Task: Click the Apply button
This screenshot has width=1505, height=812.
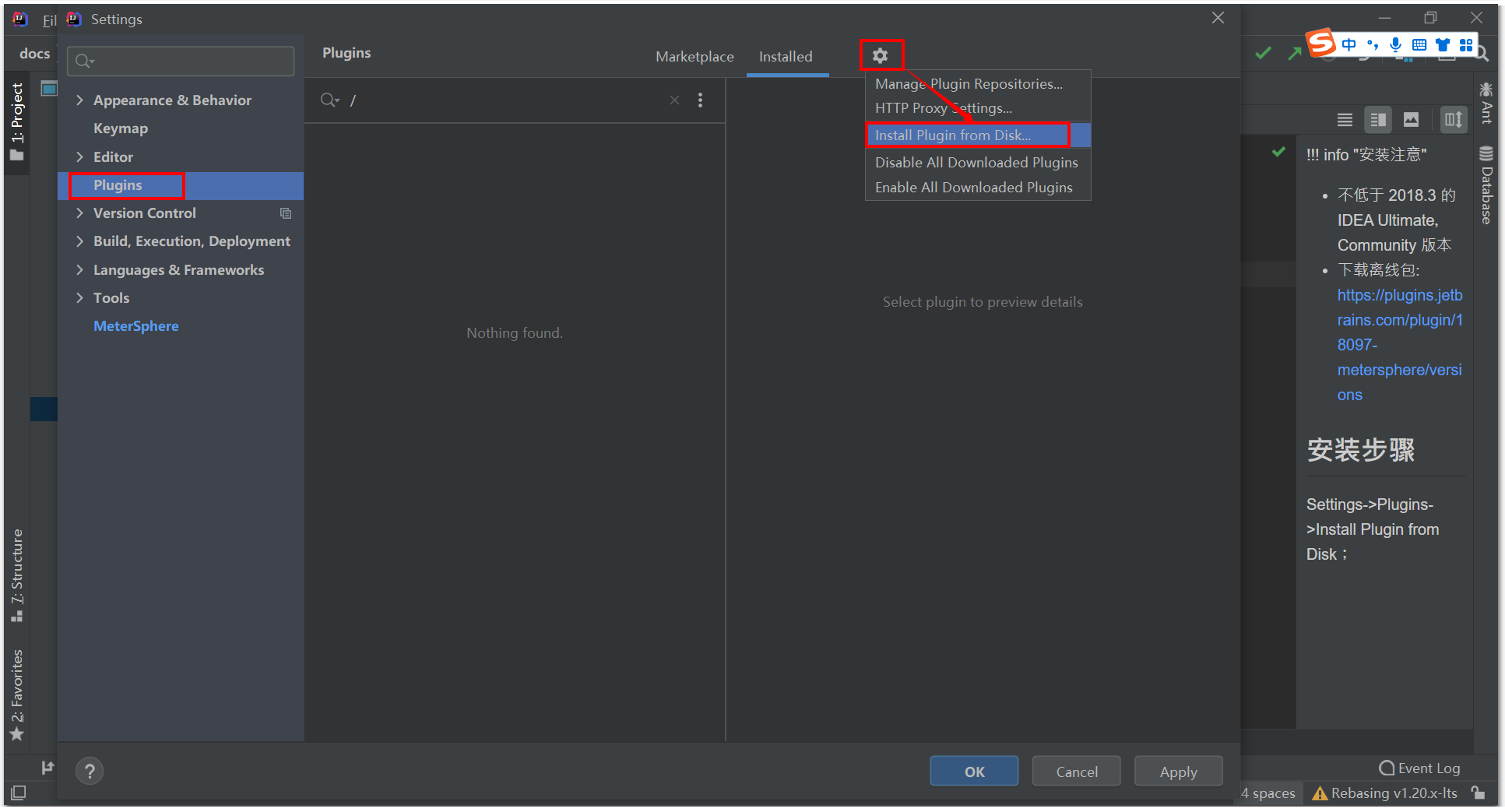Action: (x=1178, y=771)
